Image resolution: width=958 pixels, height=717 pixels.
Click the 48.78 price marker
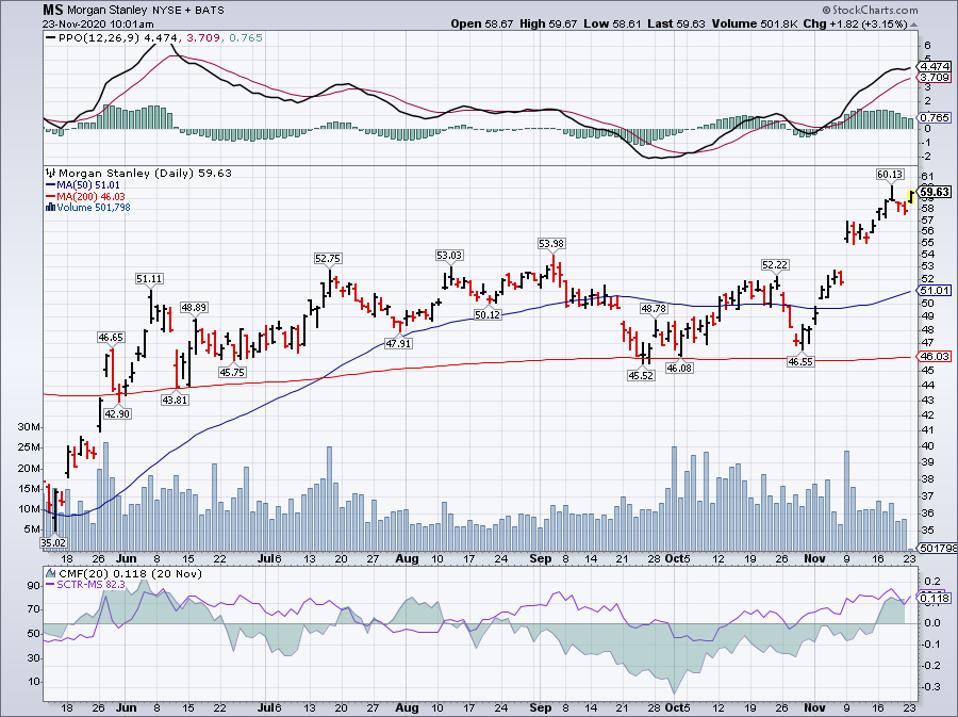(653, 309)
